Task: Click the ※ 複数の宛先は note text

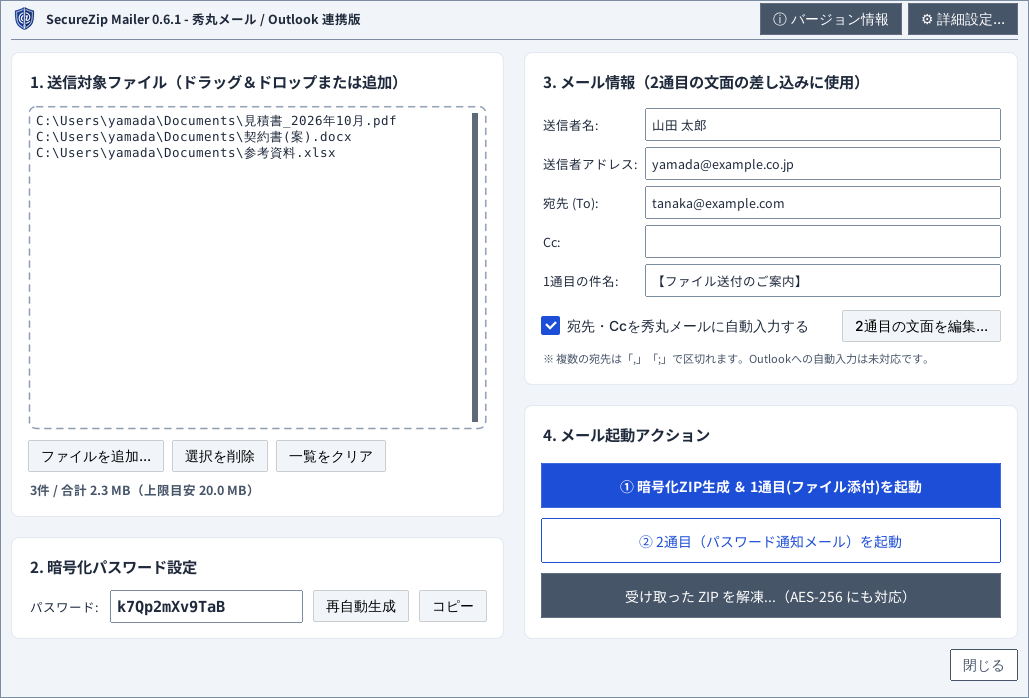Action: tap(736, 359)
